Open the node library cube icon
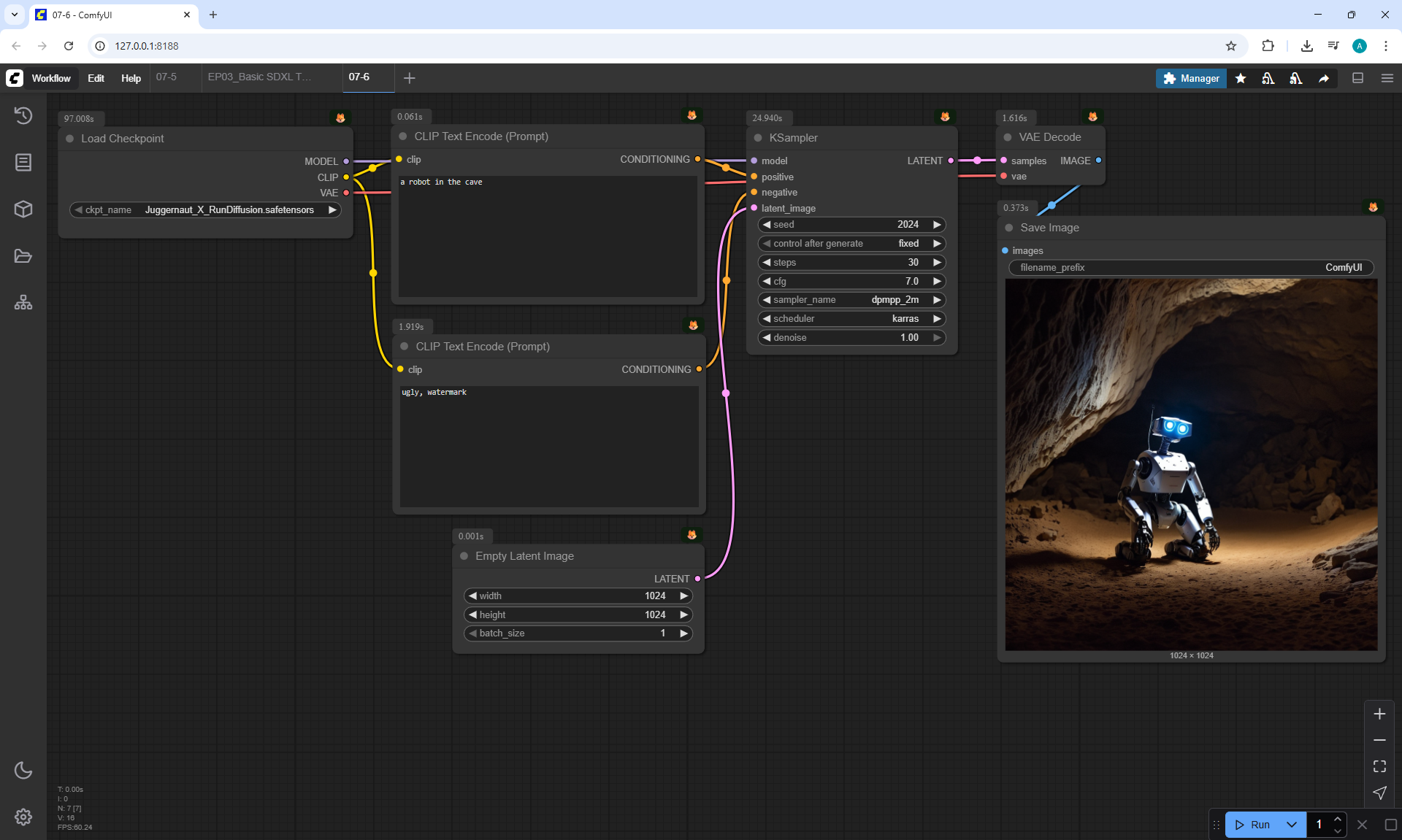The width and height of the screenshot is (1402, 840). [23, 209]
